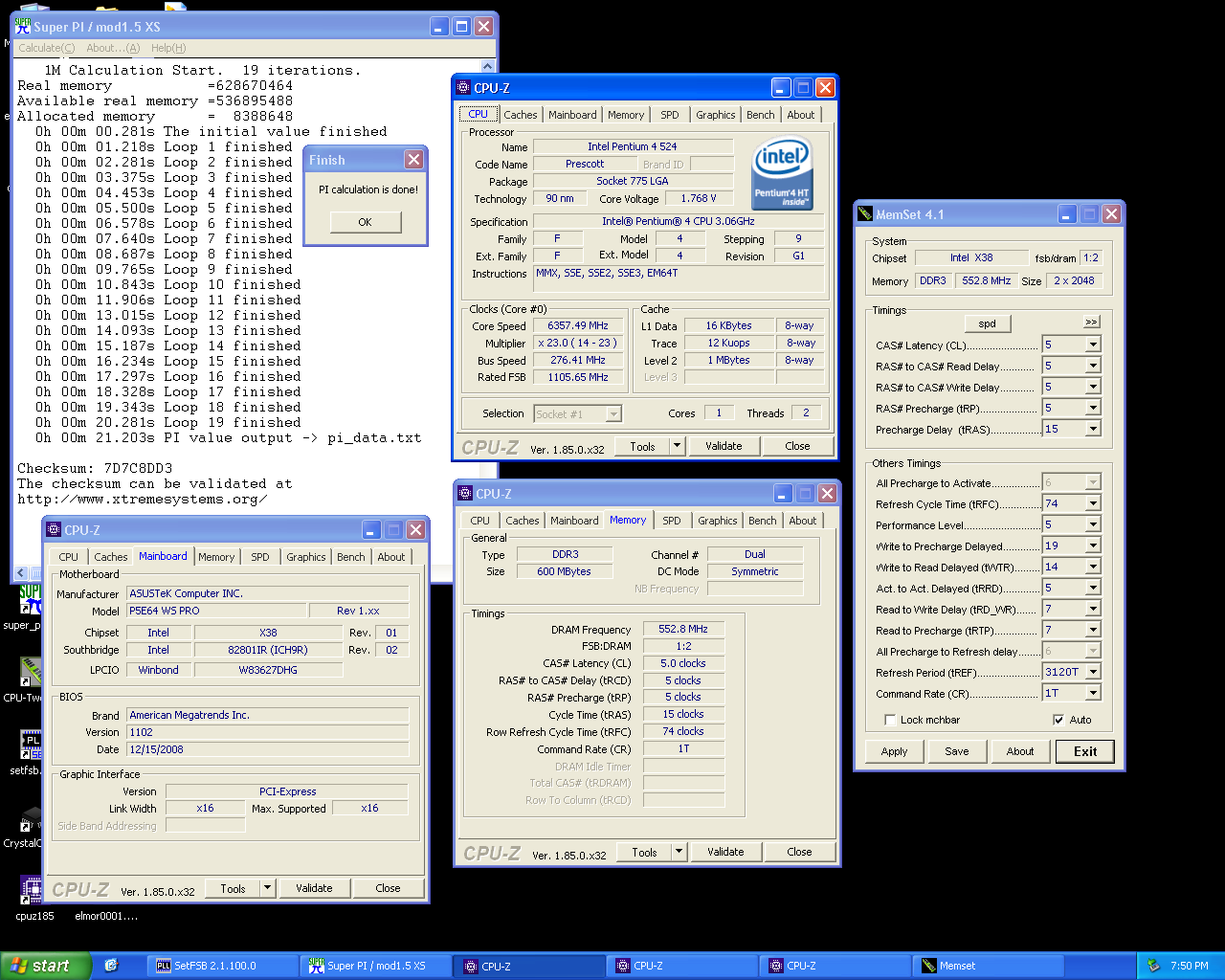
Task: Open the Calculate menu in Super PI
Action: [46, 48]
